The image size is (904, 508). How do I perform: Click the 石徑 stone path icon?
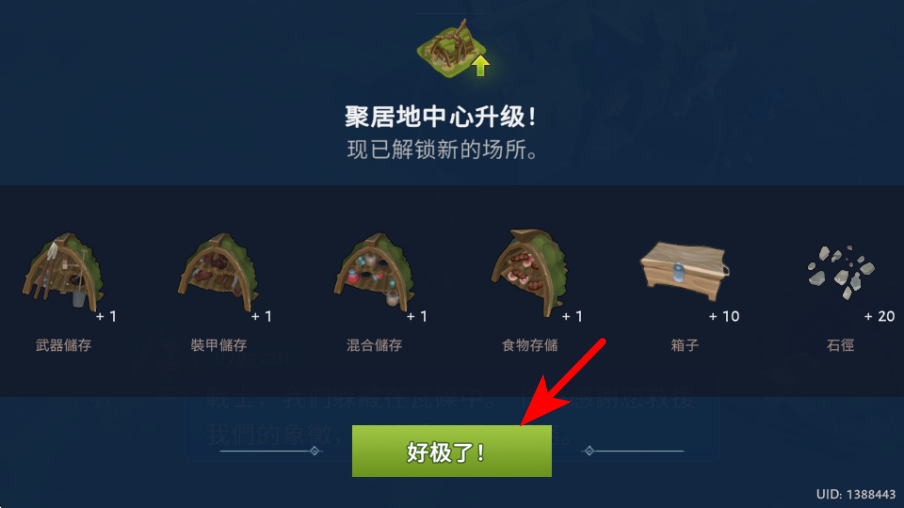coord(841,272)
